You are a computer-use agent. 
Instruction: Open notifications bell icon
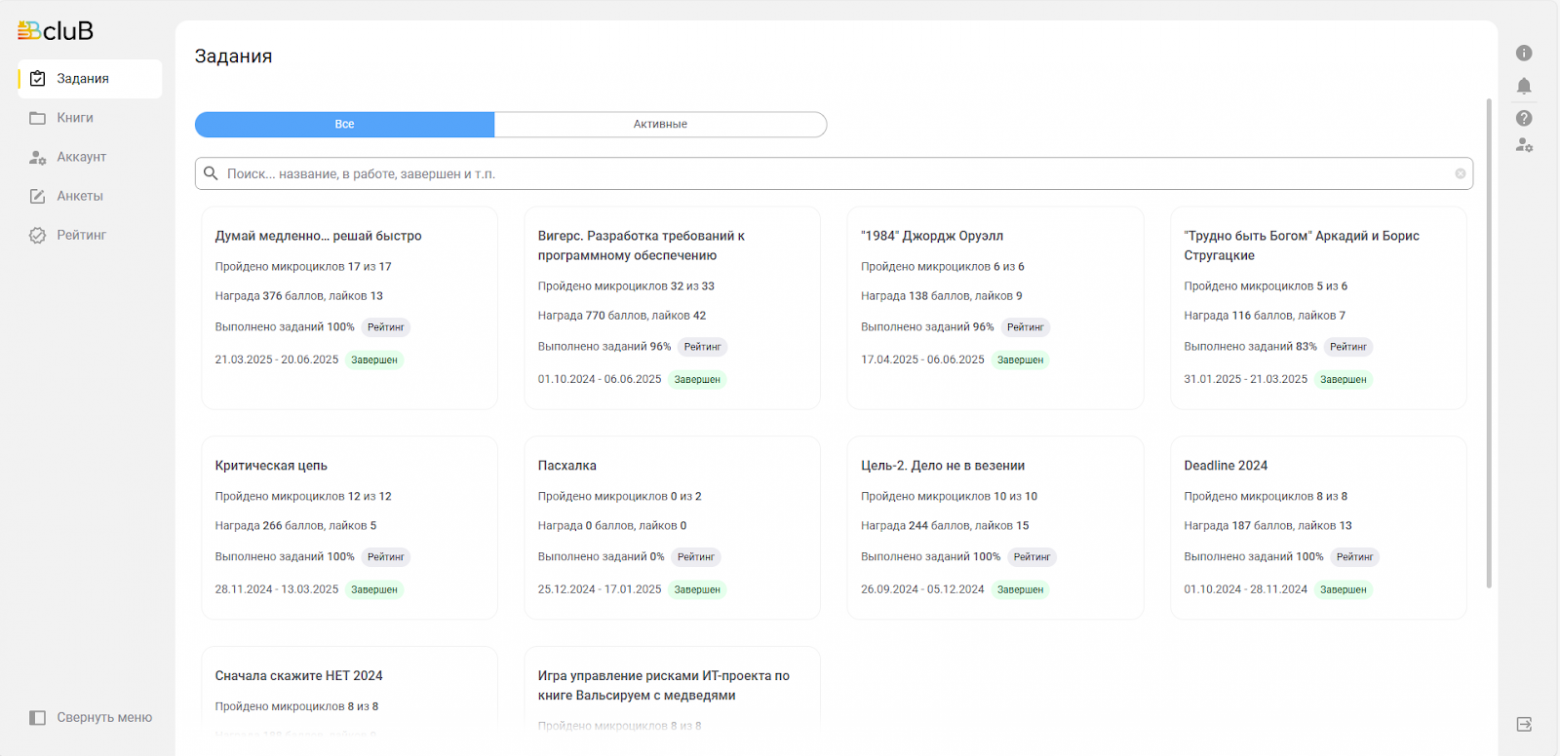coord(1524,85)
